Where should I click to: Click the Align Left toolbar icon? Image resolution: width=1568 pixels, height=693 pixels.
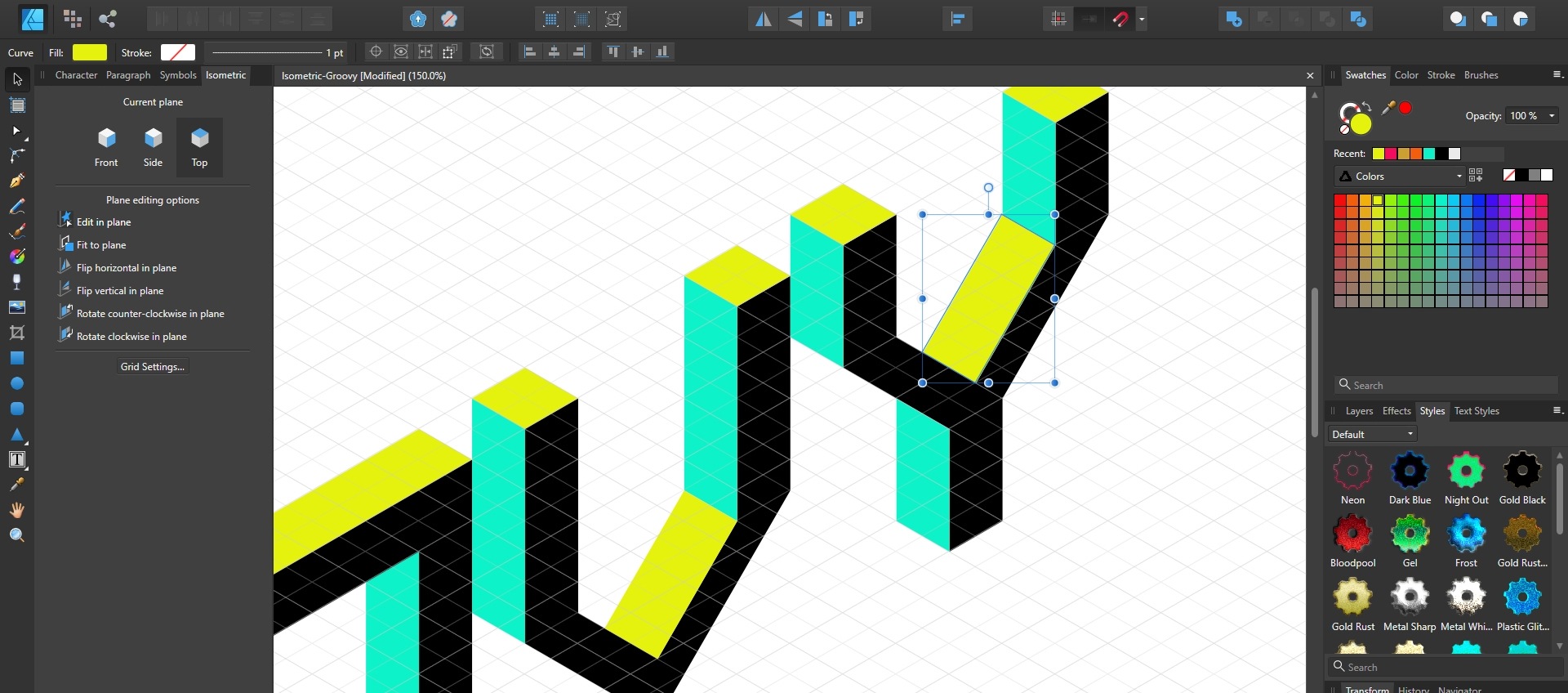(530, 51)
